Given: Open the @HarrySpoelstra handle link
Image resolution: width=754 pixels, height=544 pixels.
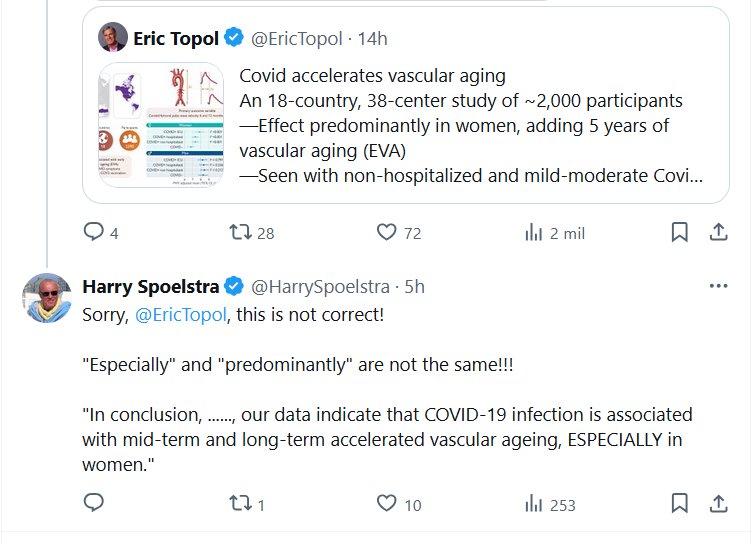Looking at the screenshot, I should click(320, 287).
